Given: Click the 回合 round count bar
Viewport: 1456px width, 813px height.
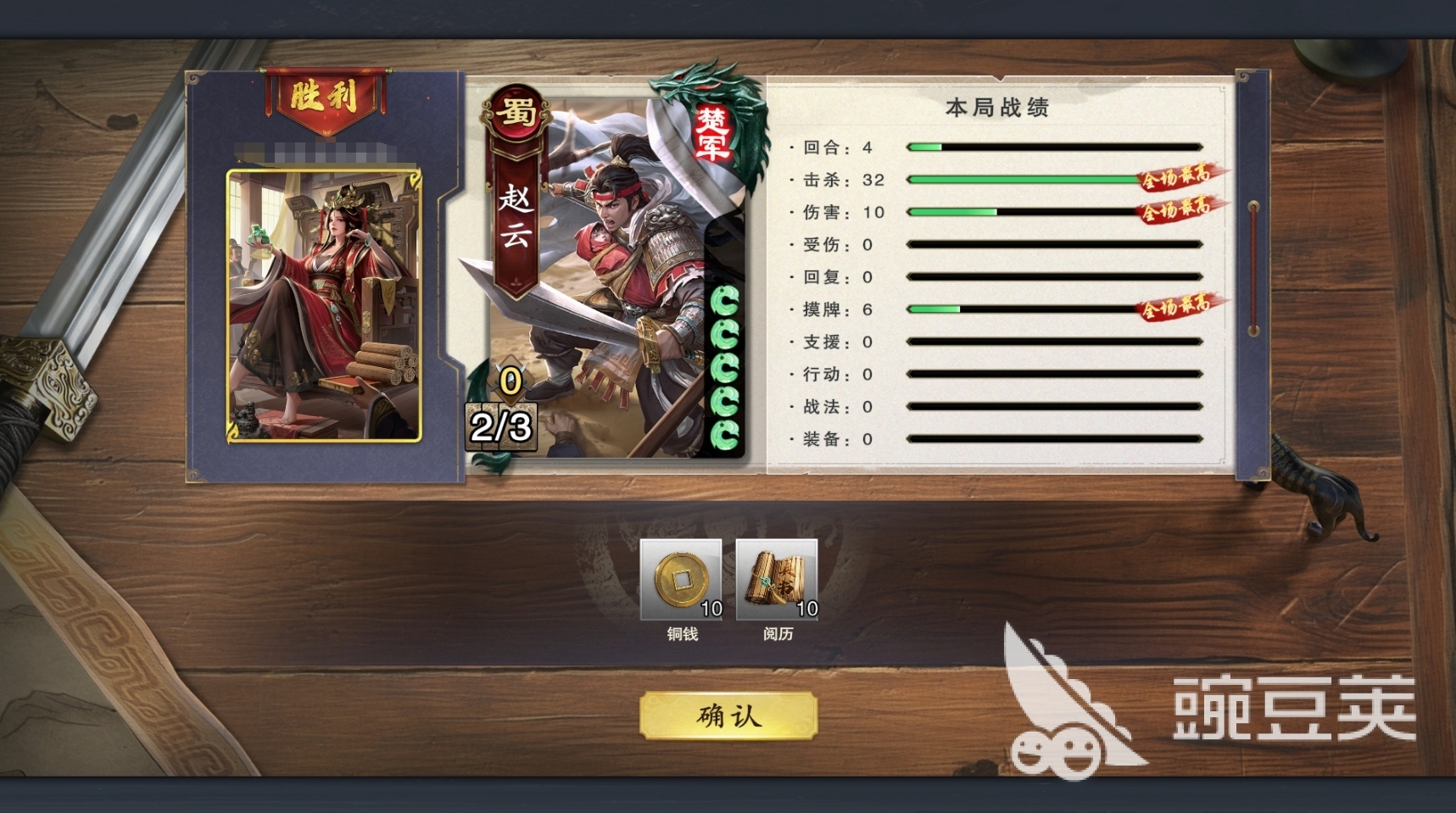Looking at the screenshot, I should coord(1054,148).
